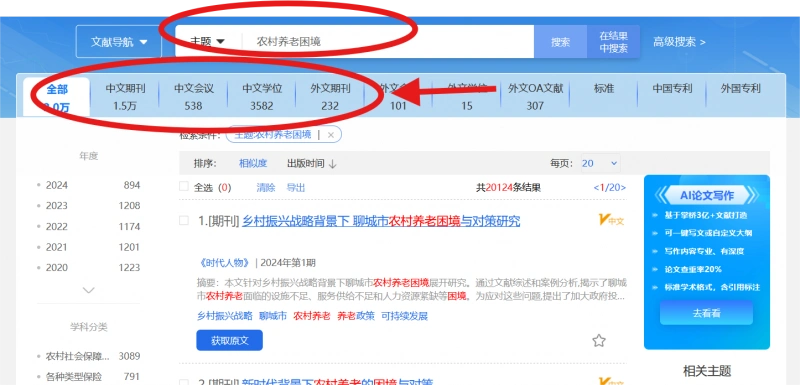Switch to the 全部 tab
Screen dimensions: 800x385
57,97
